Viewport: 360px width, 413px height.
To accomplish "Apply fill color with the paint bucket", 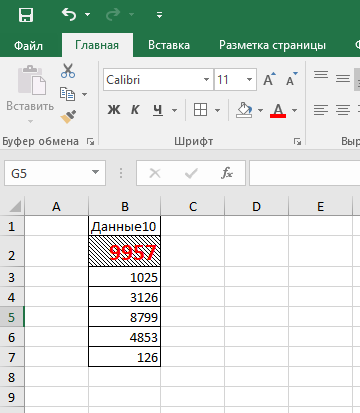I will click(x=244, y=110).
